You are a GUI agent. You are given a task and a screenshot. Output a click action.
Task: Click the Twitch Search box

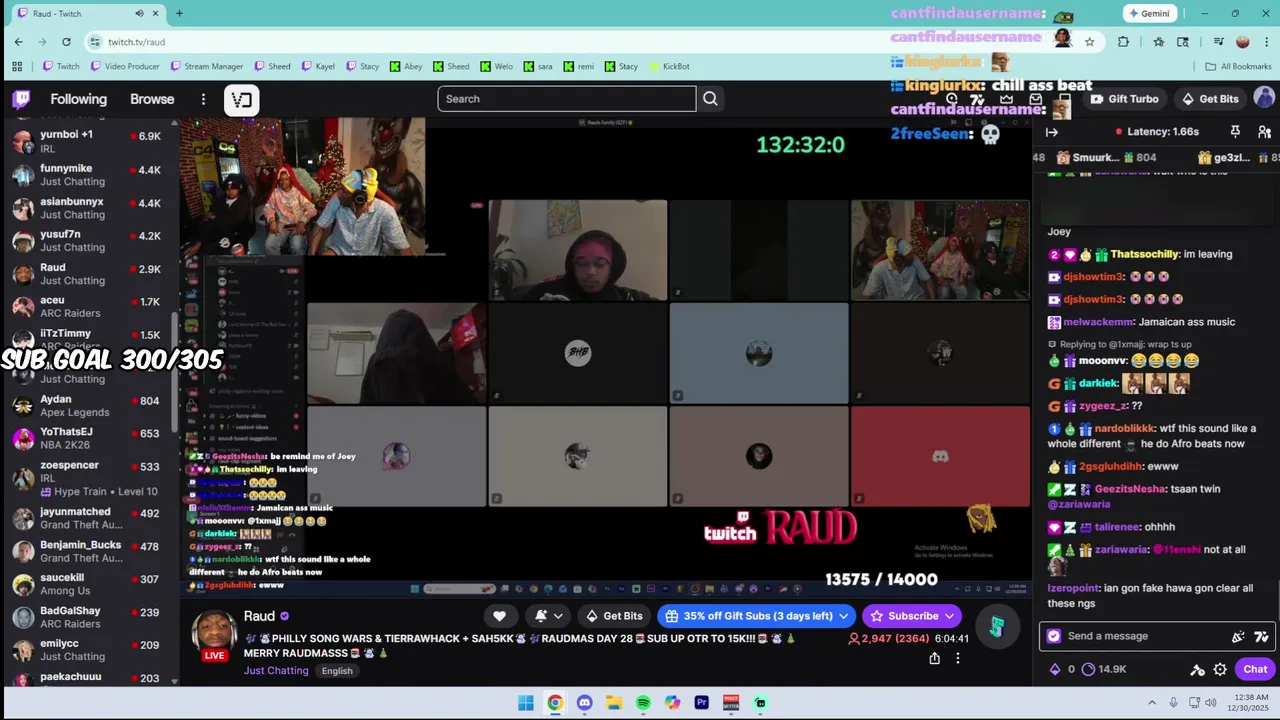pos(566,99)
